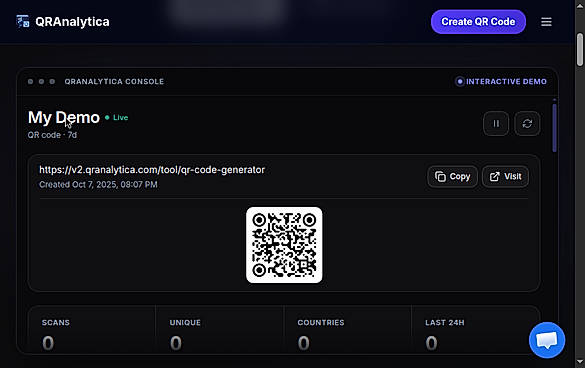Click the qr-code-generator URL text
This screenshot has height=368, width=585.
click(152, 170)
